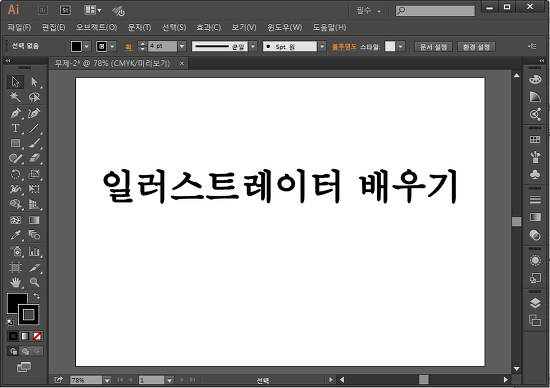Image resolution: width=550 pixels, height=388 pixels.
Task: Open artboard number dropdown
Action: tap(169, 380)
